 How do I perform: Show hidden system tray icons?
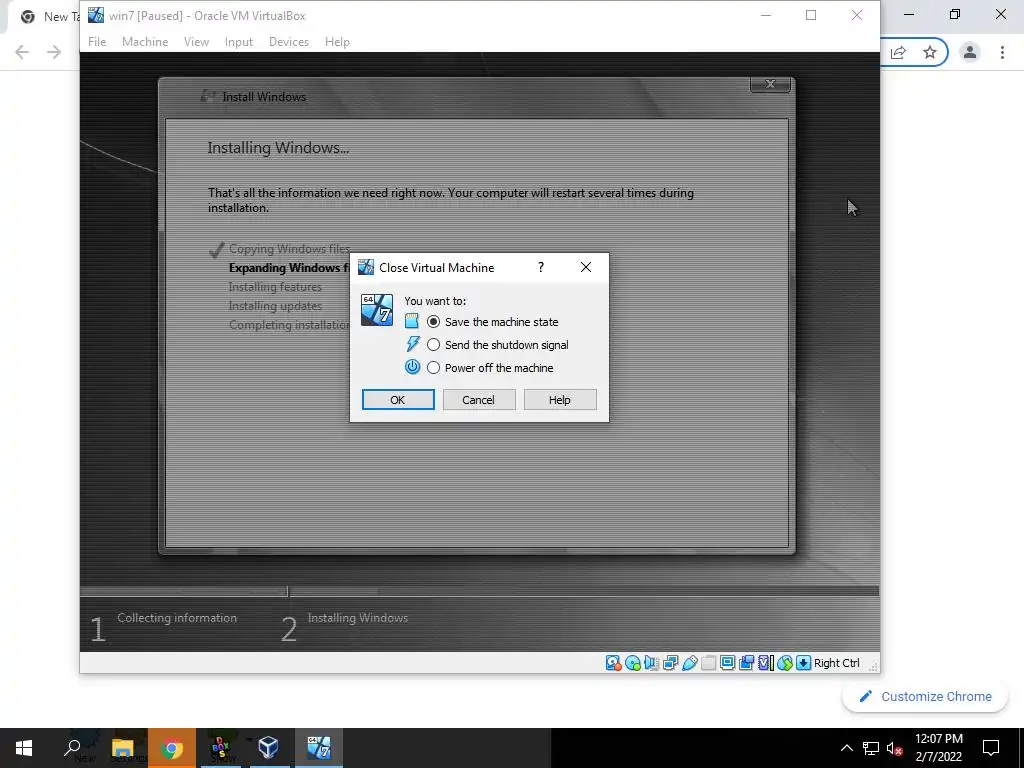[x=846, y=748]
